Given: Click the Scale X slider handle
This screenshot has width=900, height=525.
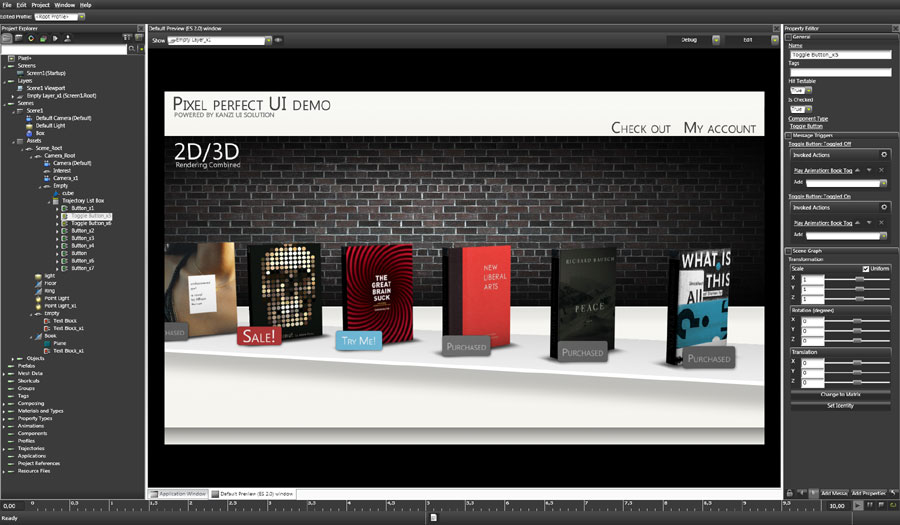Looking at the screenshot, I should [859, 279].
